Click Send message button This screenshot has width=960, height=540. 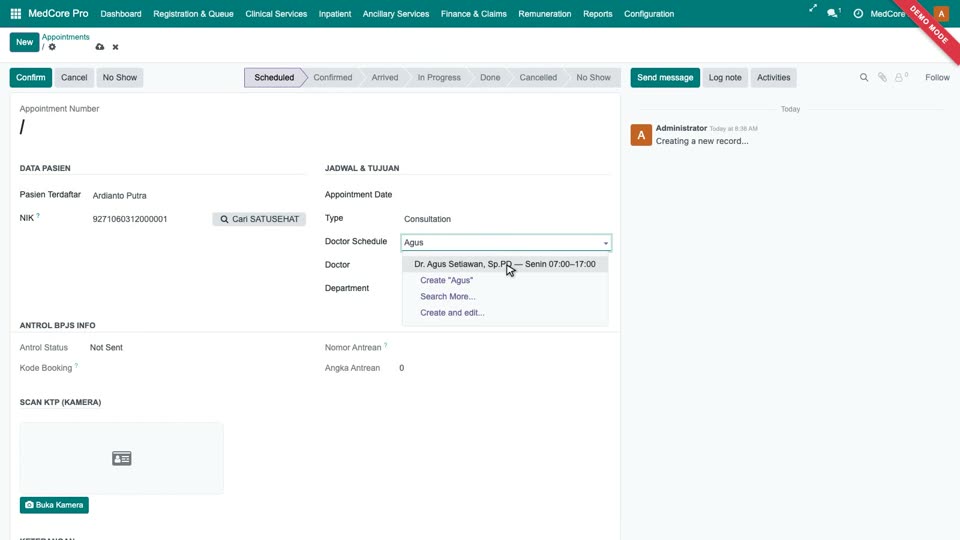click(665, 78)
